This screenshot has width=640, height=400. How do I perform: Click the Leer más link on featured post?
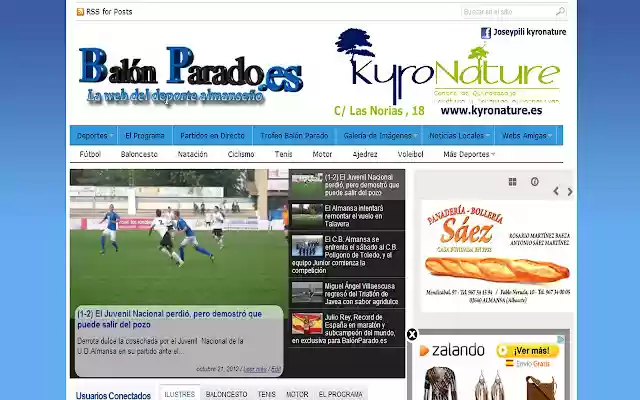255,369
